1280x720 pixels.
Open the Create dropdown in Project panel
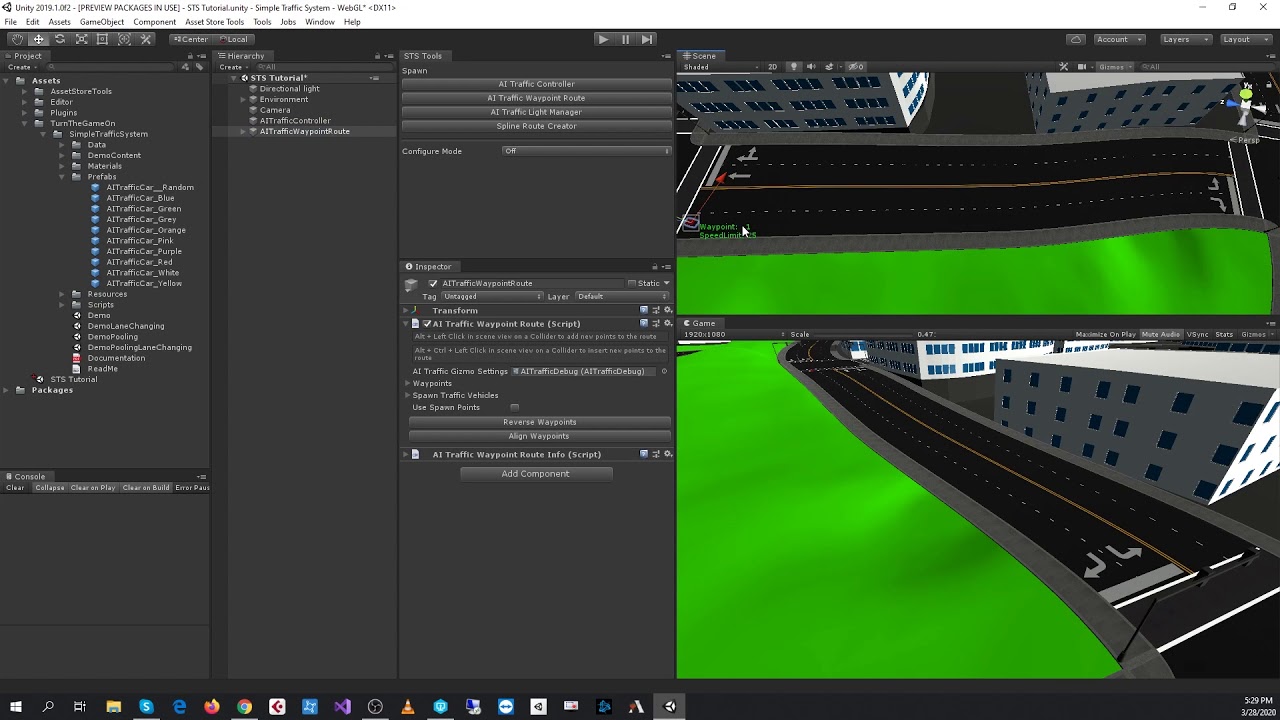click(x=22, y=67)
